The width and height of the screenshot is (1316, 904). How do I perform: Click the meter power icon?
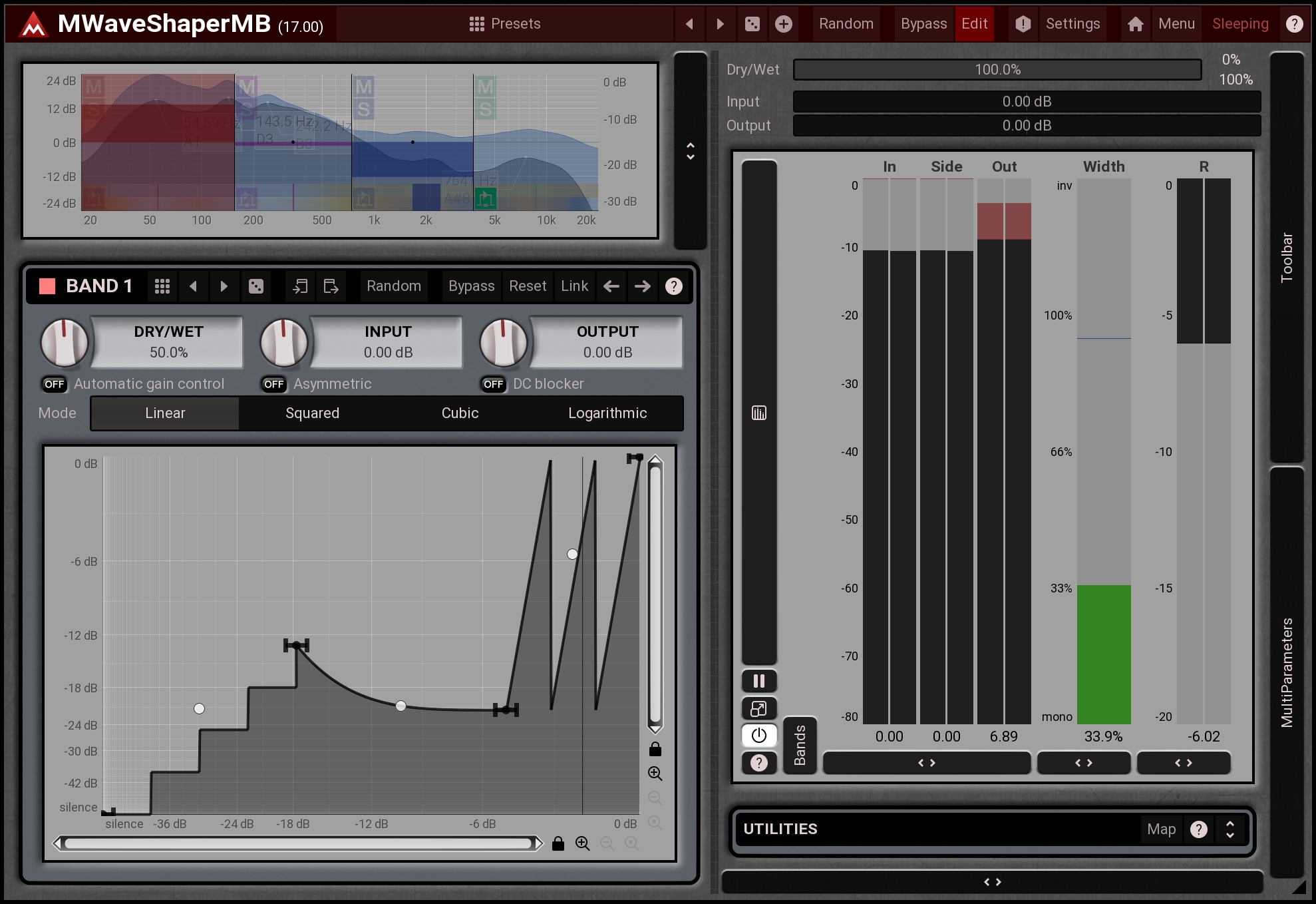point(759,736)
